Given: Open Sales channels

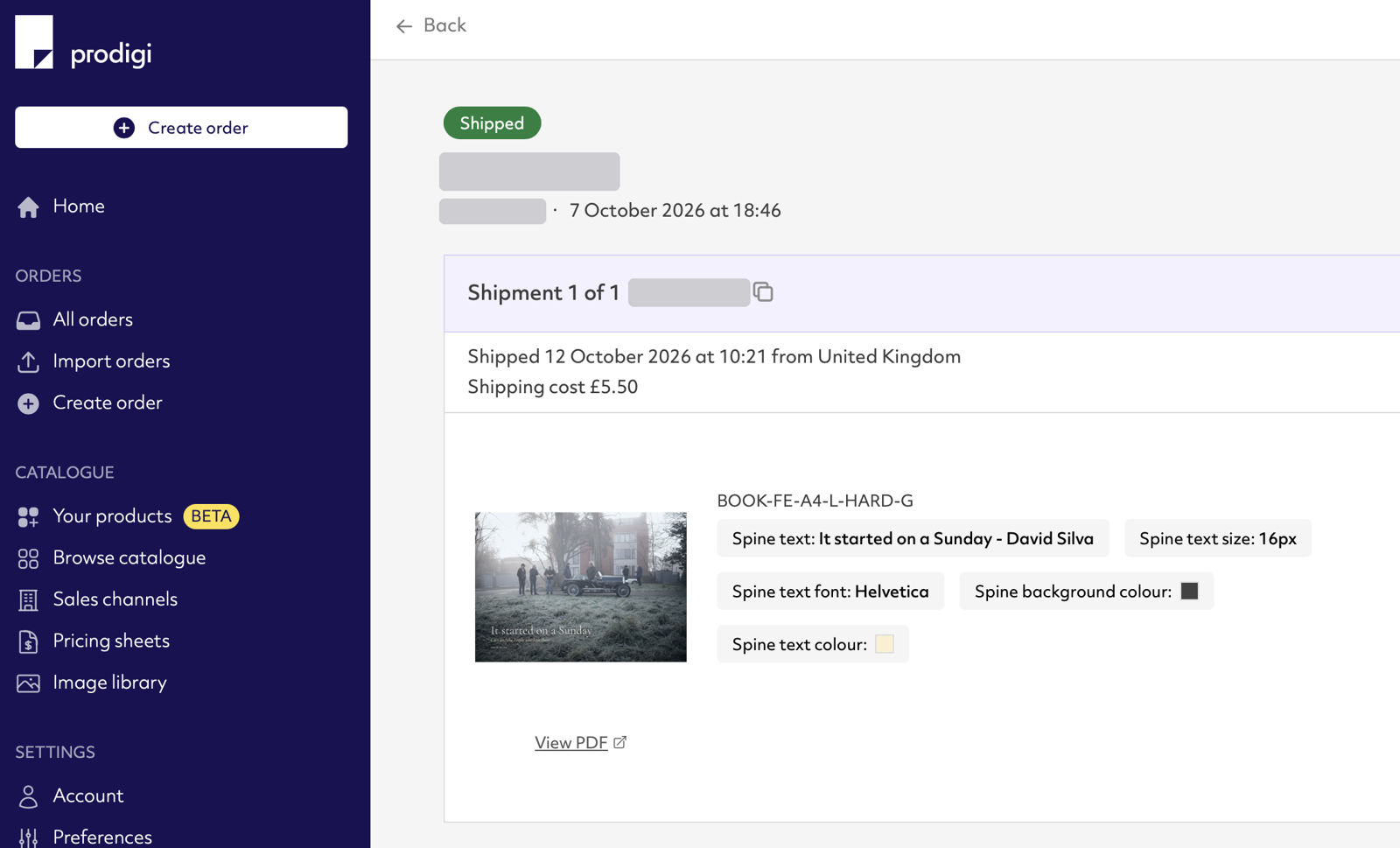Looking at the screenshot, I should tap(115, 599).
